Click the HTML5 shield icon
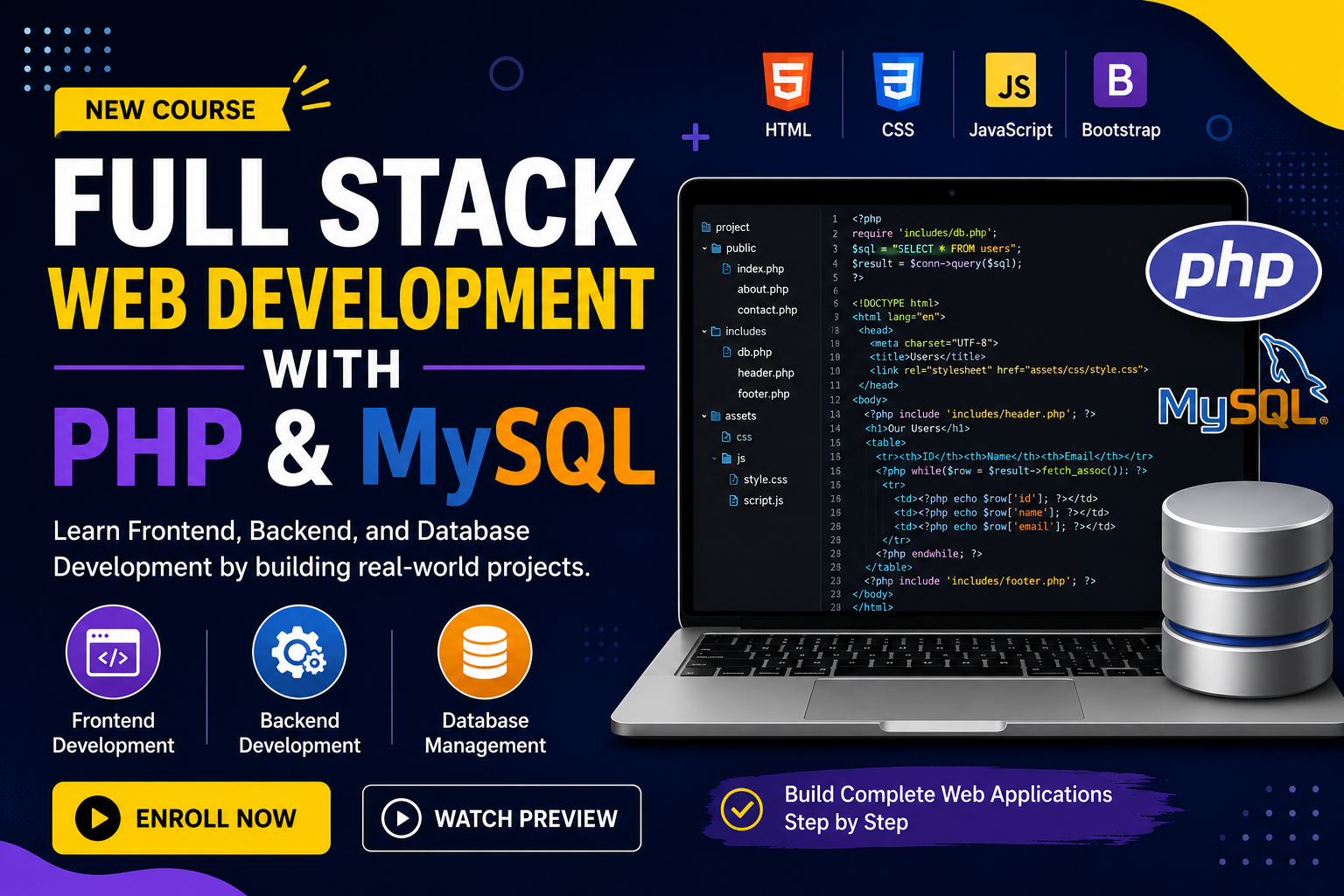This screenshot has height=896, width=1344. 787,82
